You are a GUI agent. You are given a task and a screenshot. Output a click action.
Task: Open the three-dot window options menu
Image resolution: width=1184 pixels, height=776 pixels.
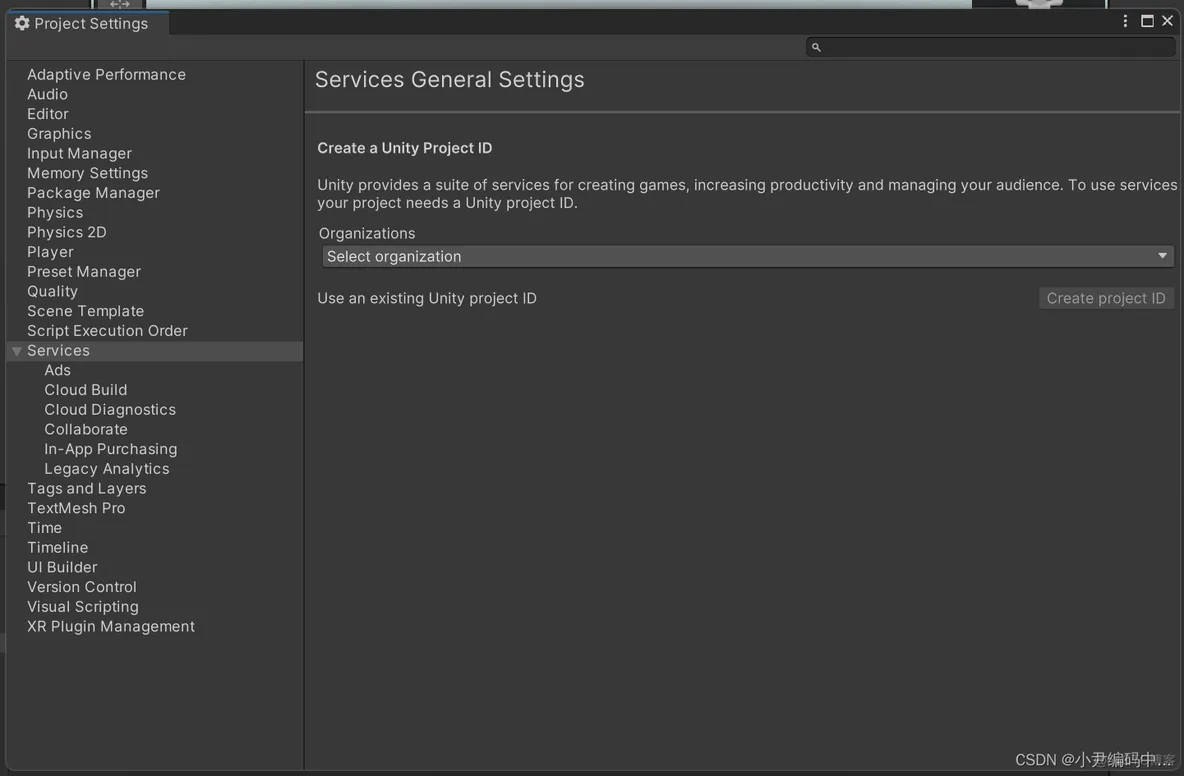[1125, 21]
